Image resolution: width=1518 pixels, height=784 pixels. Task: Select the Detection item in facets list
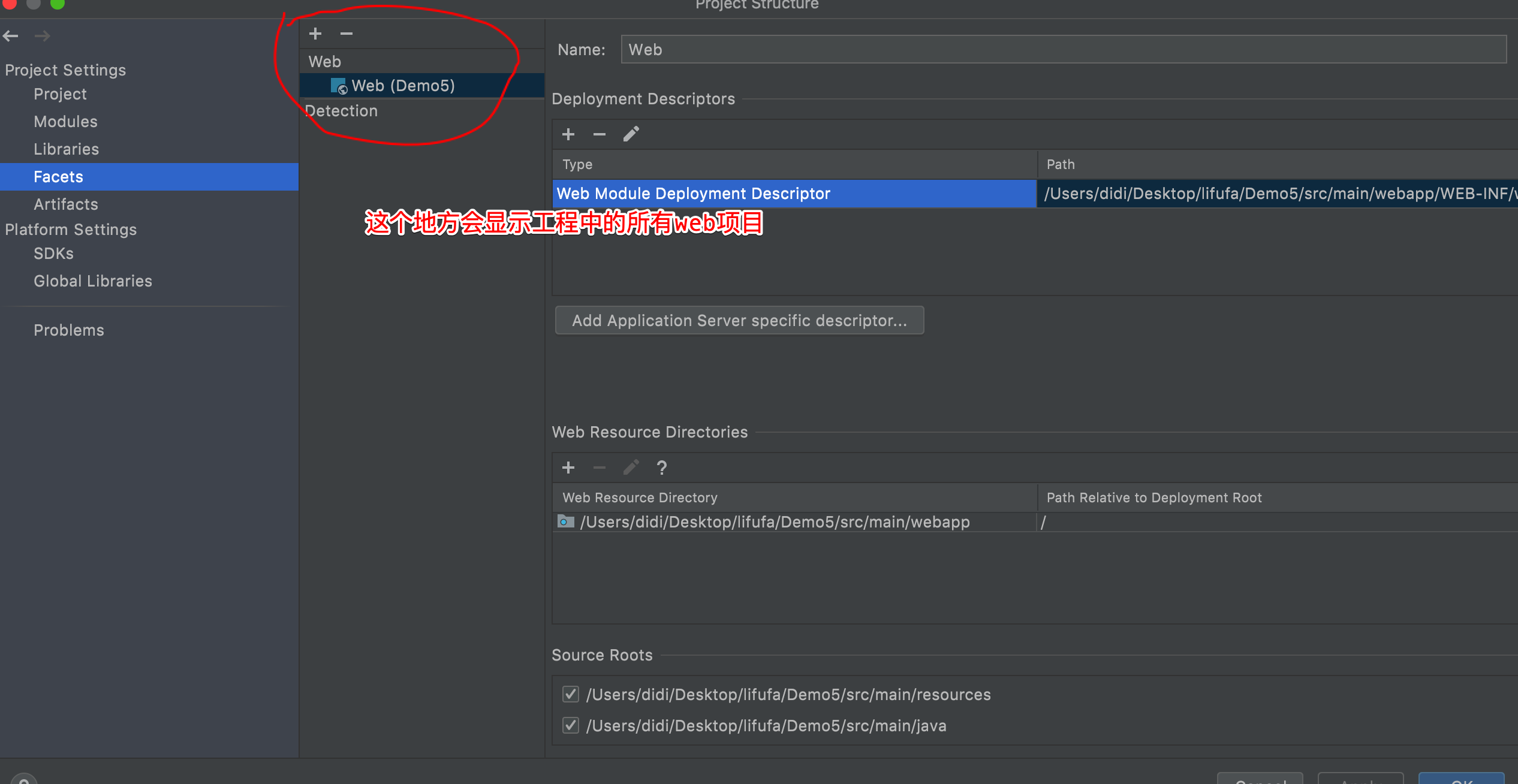[342, 111]
